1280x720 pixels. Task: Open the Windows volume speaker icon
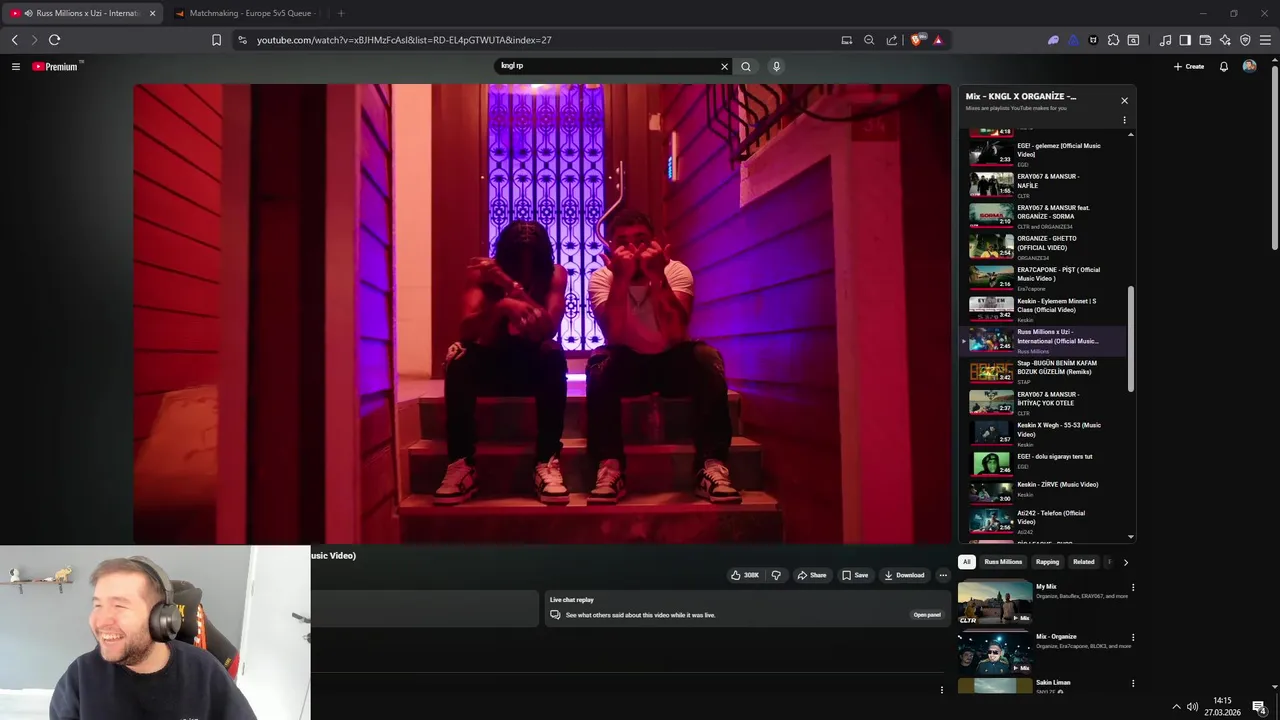tap(1190, 707)
